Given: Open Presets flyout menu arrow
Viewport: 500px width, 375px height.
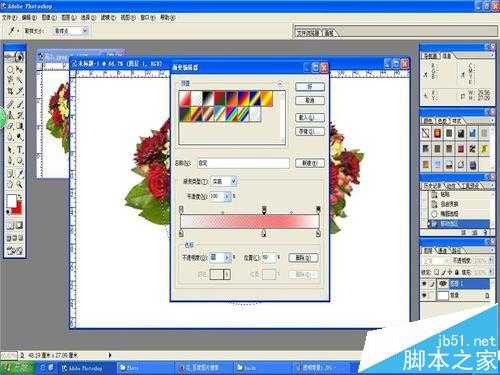Looking at the screenshot, I should 280,83.
